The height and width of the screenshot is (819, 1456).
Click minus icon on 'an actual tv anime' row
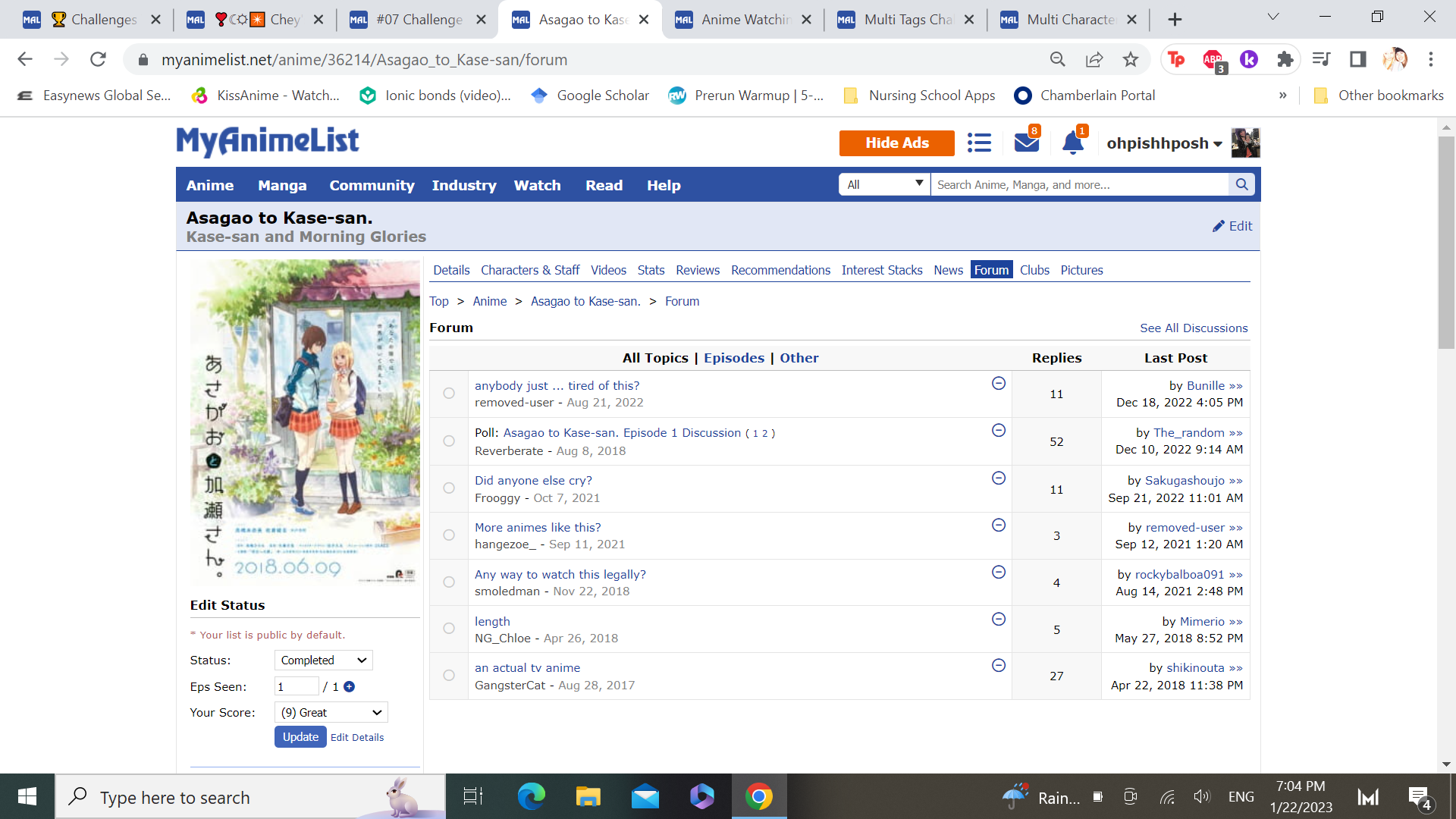pos(999,666)
